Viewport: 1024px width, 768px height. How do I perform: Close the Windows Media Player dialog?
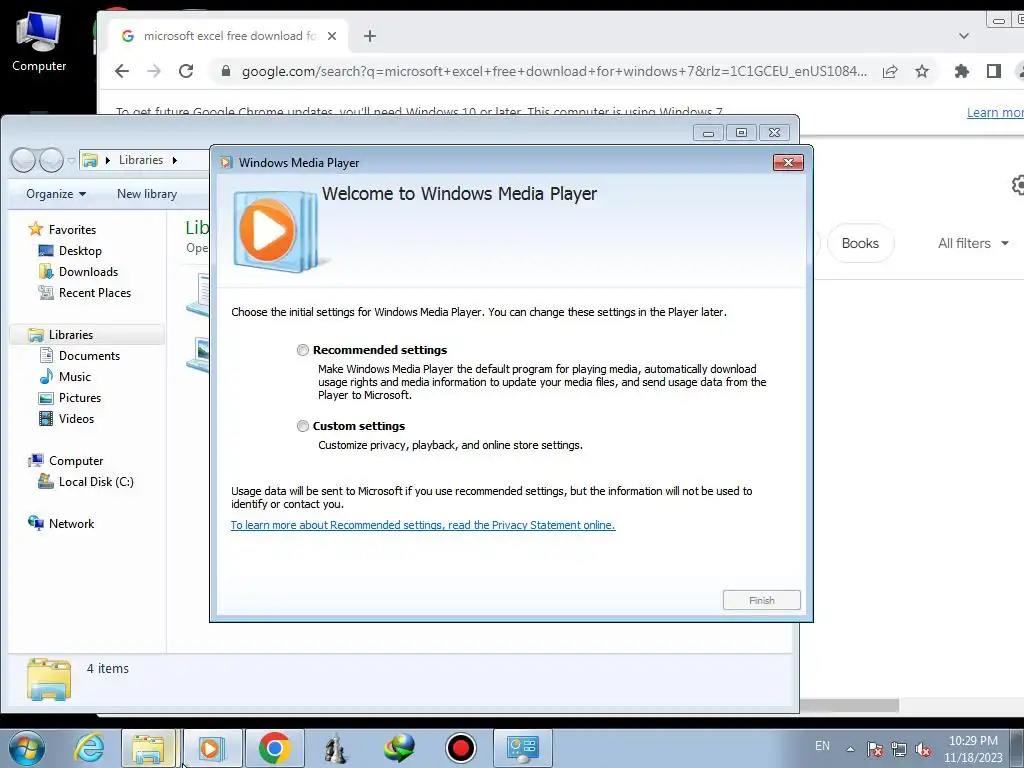pyautogui.click(x=788, y=163)
